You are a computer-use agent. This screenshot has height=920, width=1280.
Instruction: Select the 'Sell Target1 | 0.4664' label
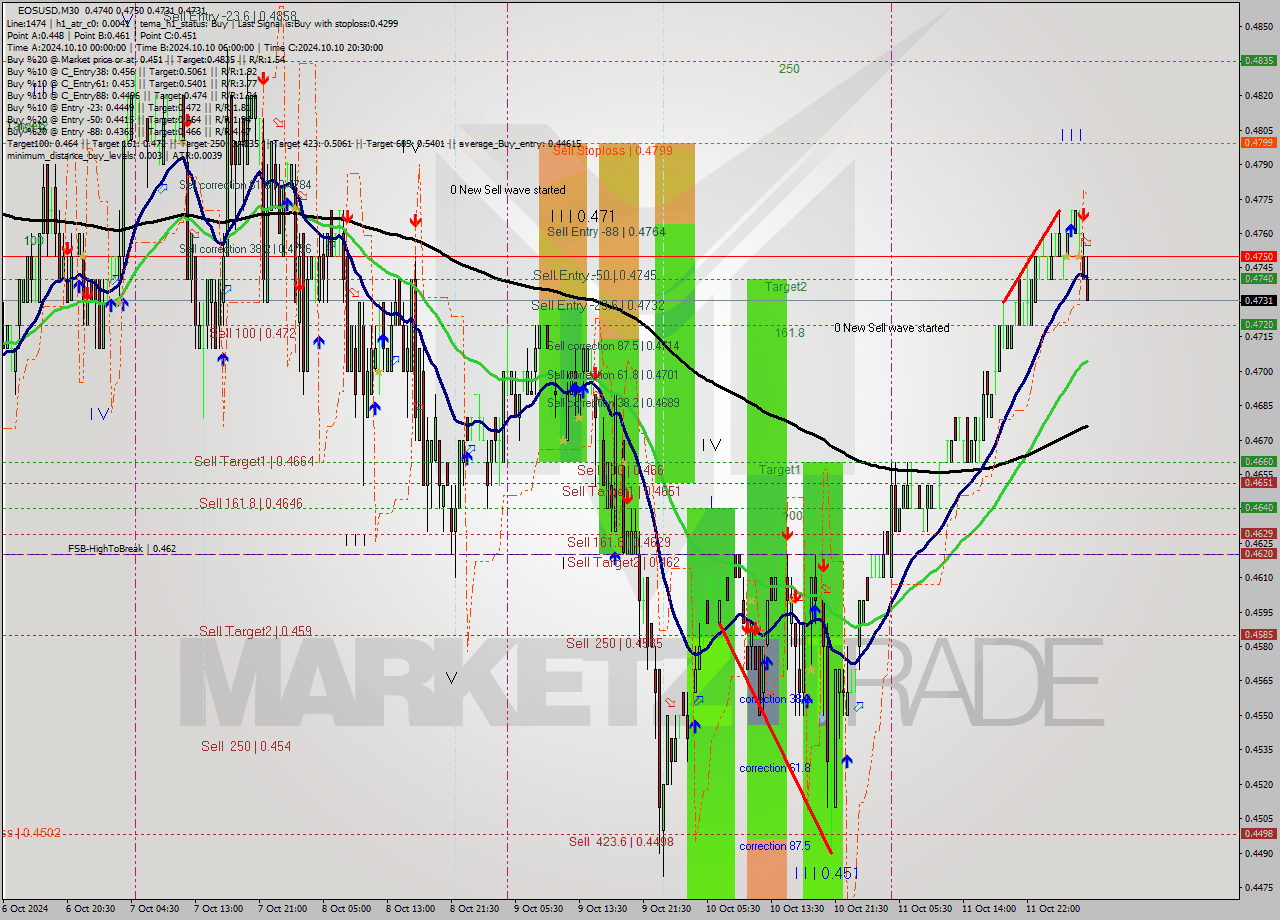[x=254, y=461]
